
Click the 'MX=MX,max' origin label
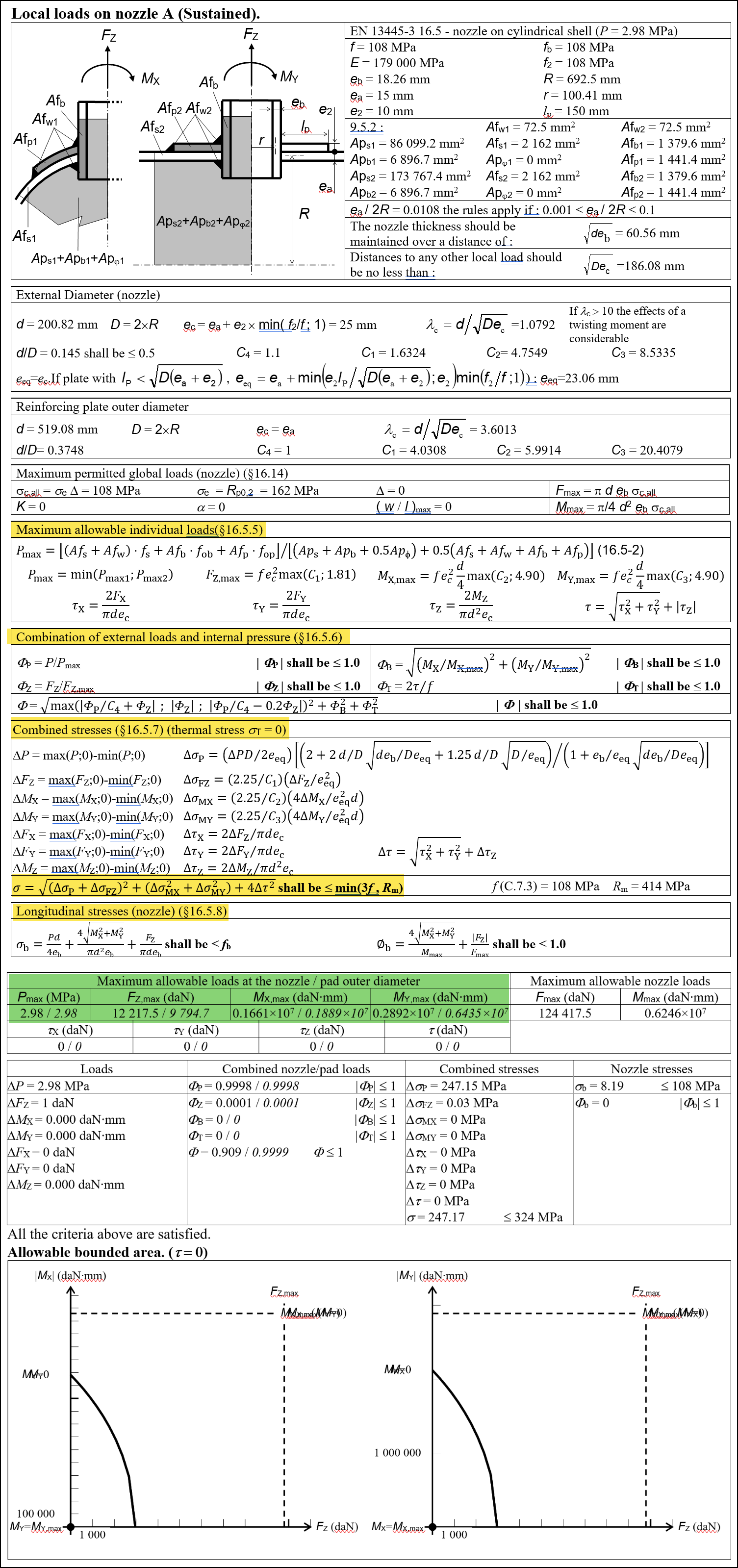point(398,1527)
